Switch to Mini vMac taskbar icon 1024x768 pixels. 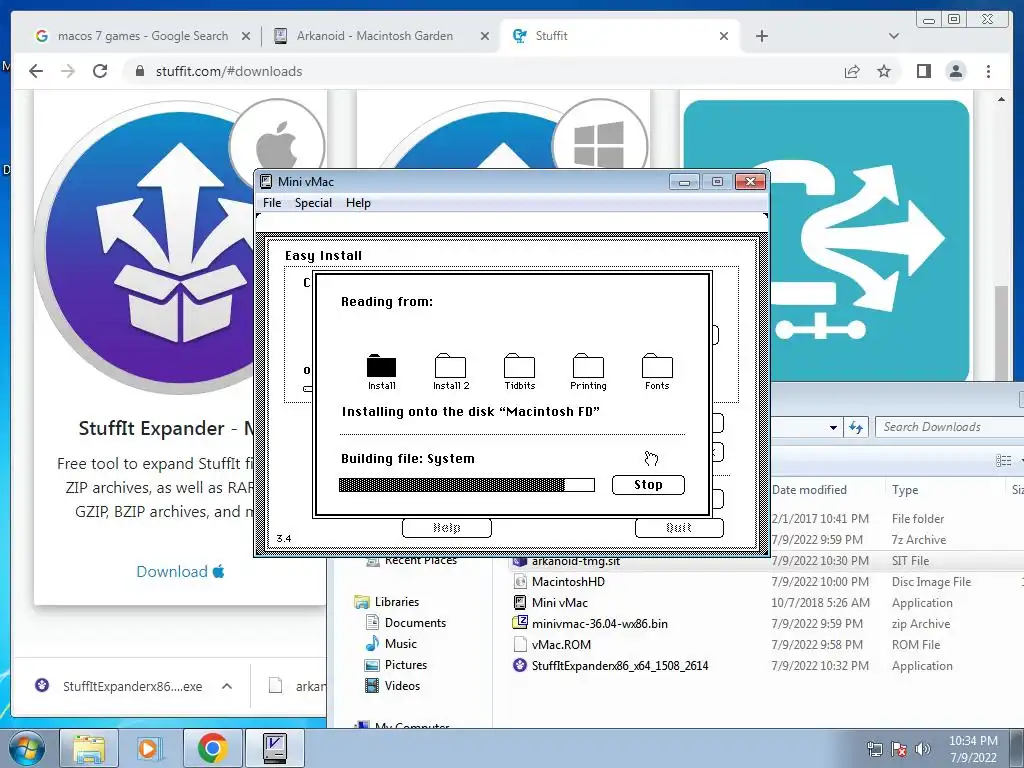[274, 748]
